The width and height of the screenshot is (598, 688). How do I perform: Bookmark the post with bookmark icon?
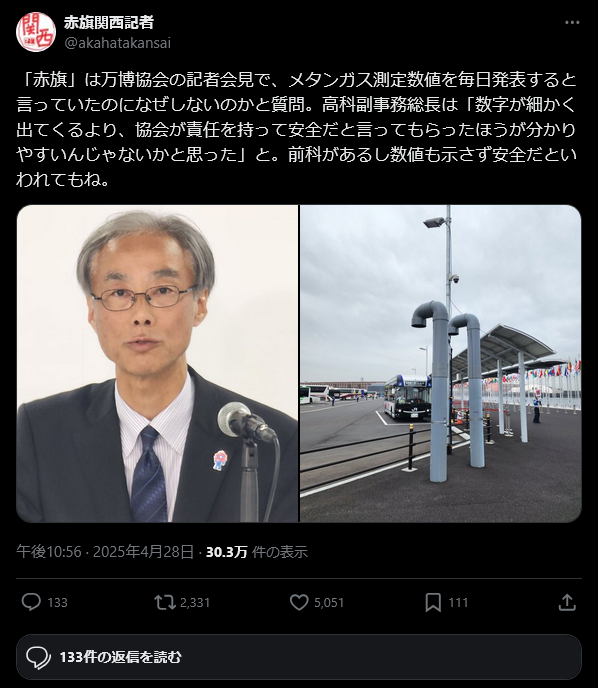pos(433,602)
